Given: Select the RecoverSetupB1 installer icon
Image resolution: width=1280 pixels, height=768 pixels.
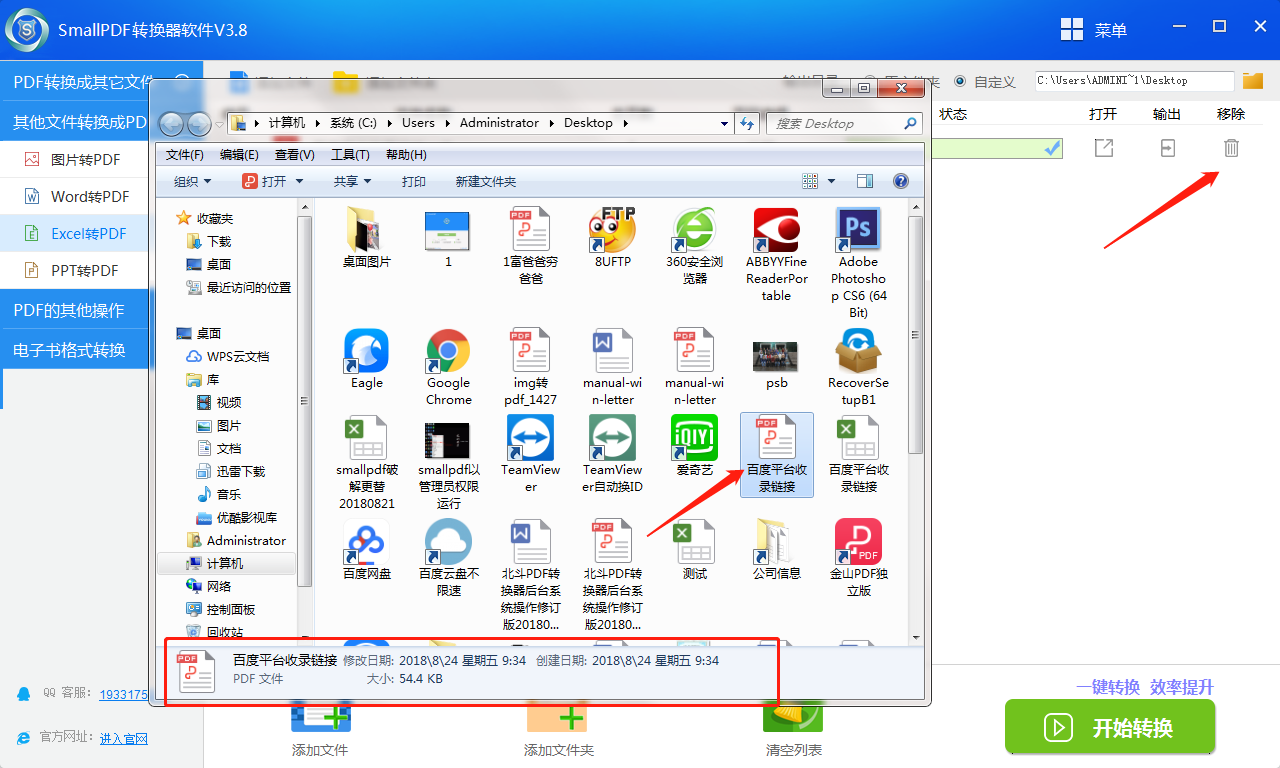Looking at the screenshot, I should pos(858,351).
